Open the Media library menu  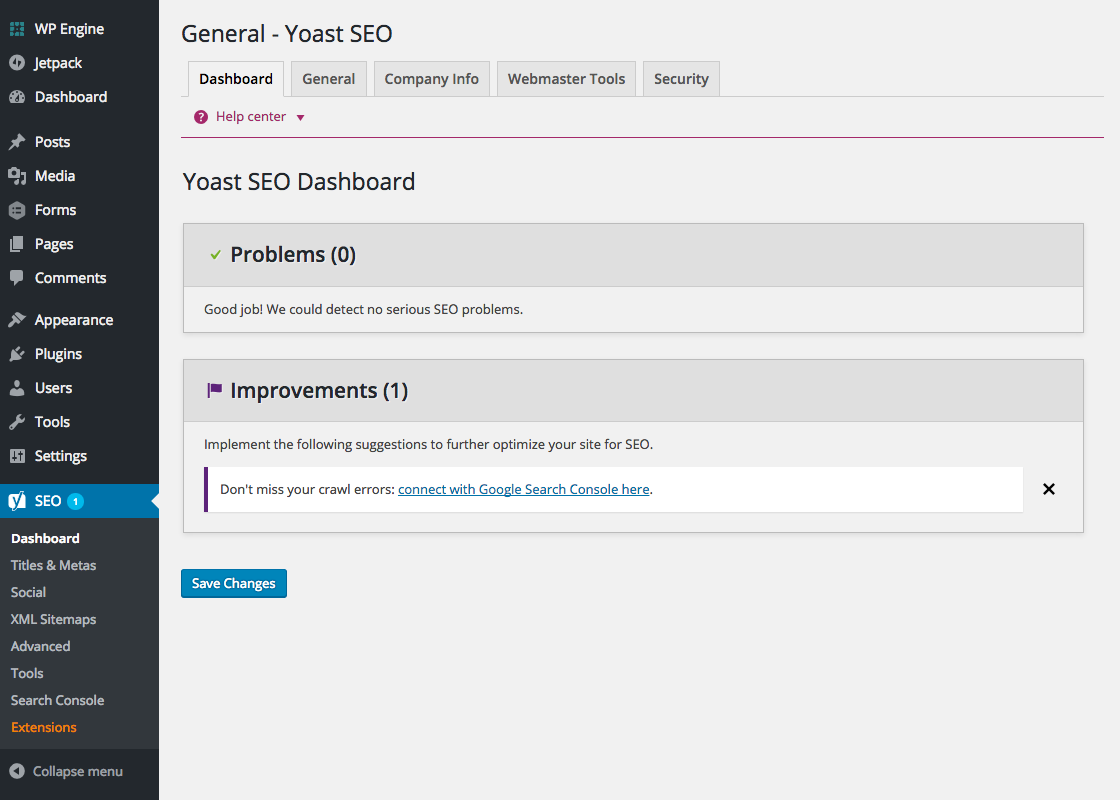(x=79, y=176)
